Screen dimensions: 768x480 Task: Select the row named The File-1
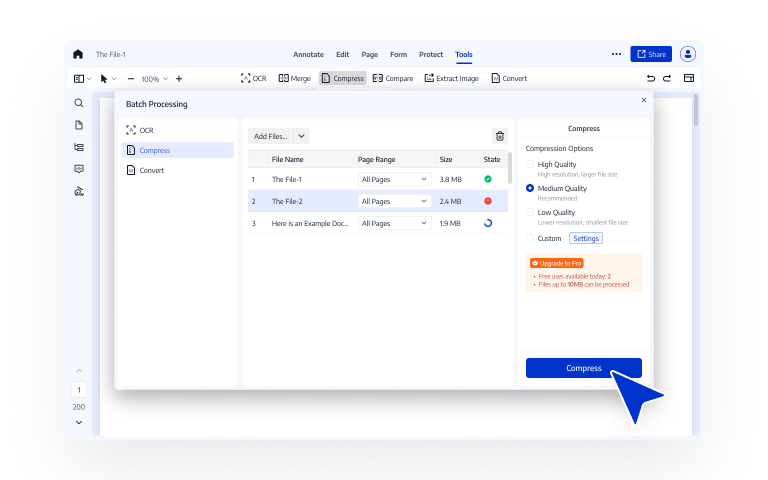(378, 179)
